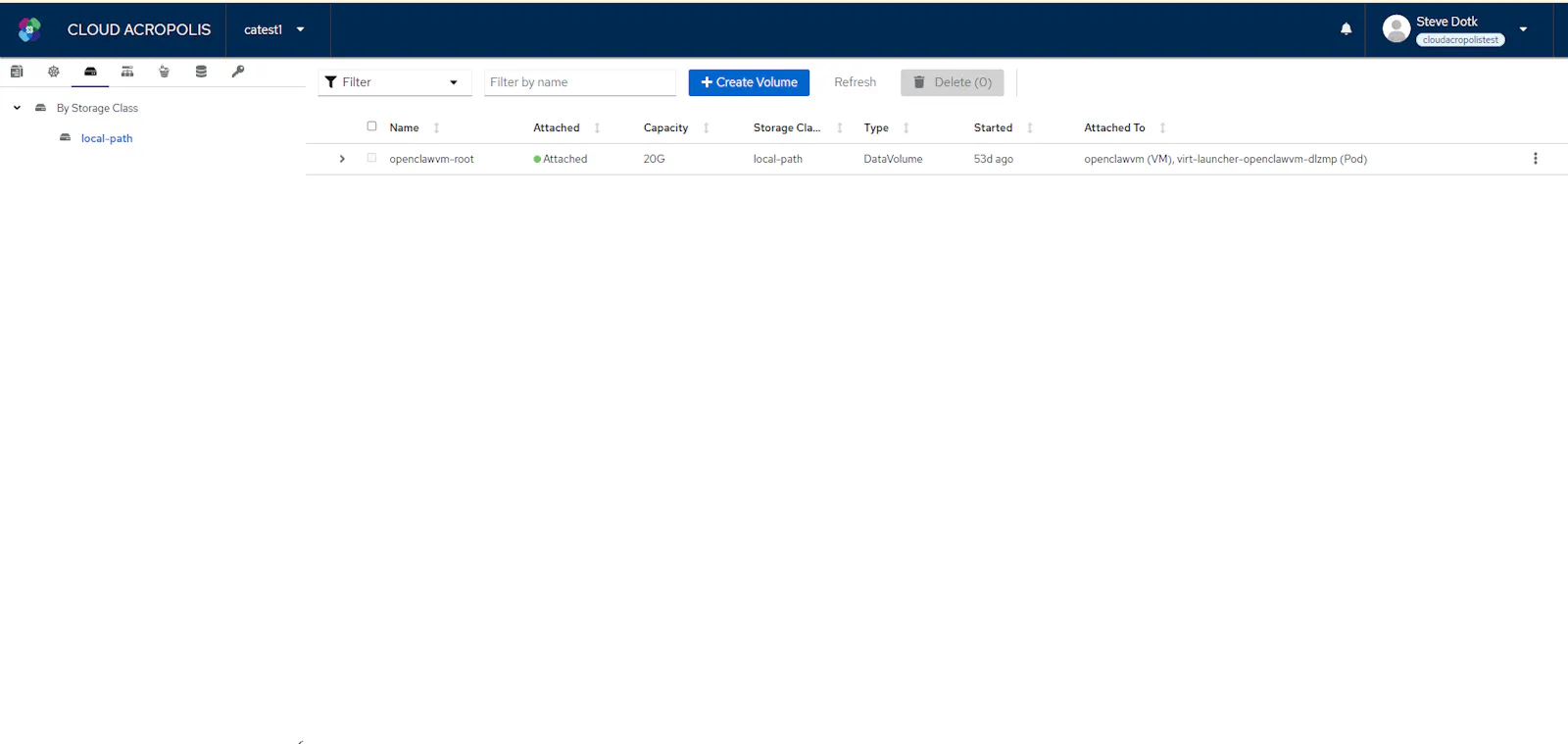
Task: Sort by the Storage Class column
Action: tap(840, 127)
